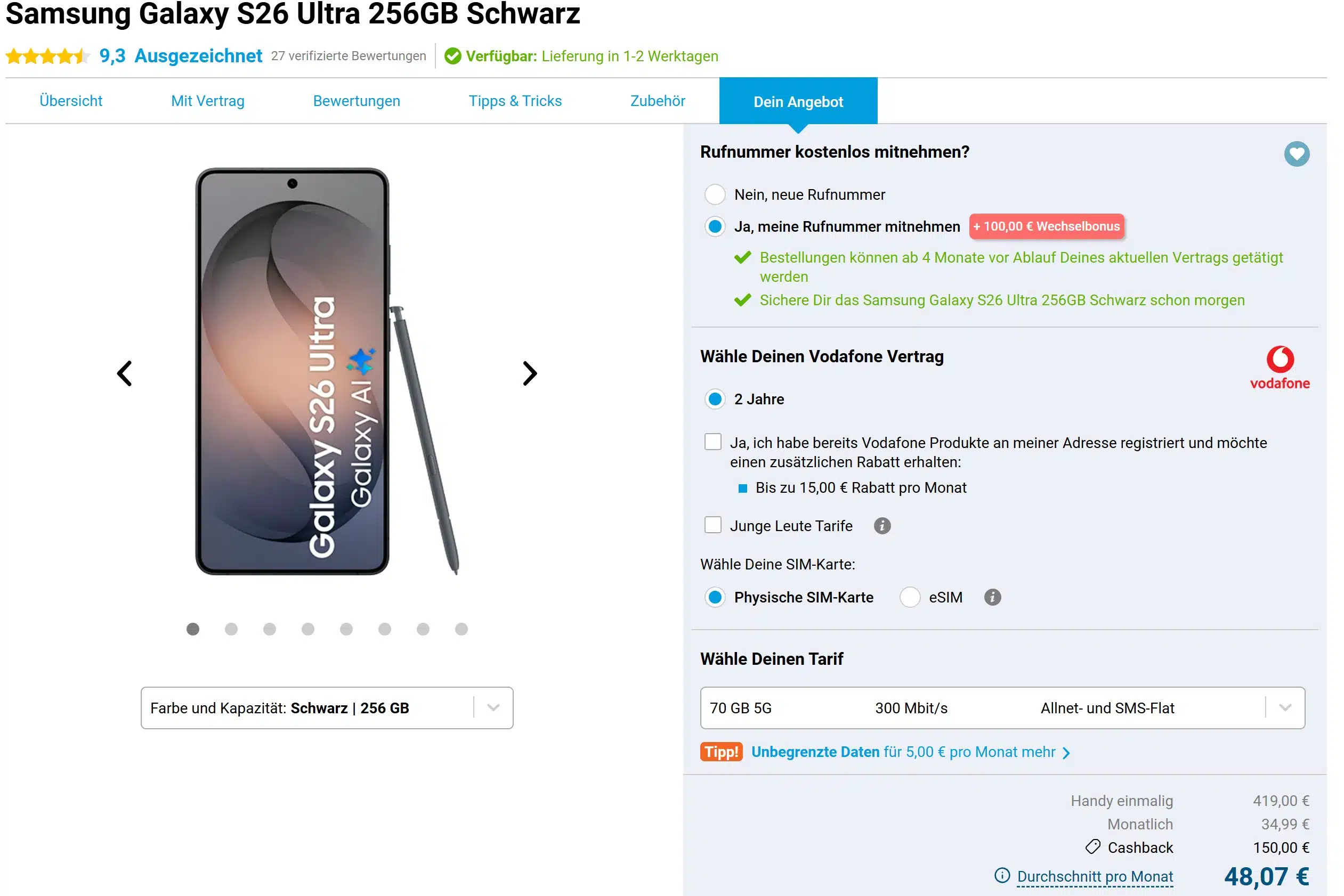Image resolution: width=1344 pixels, height=896 pixels.
Task: Enable the Junge Leute Tarife checkbox
Action: pyautogui.click(x=713, y=525)
